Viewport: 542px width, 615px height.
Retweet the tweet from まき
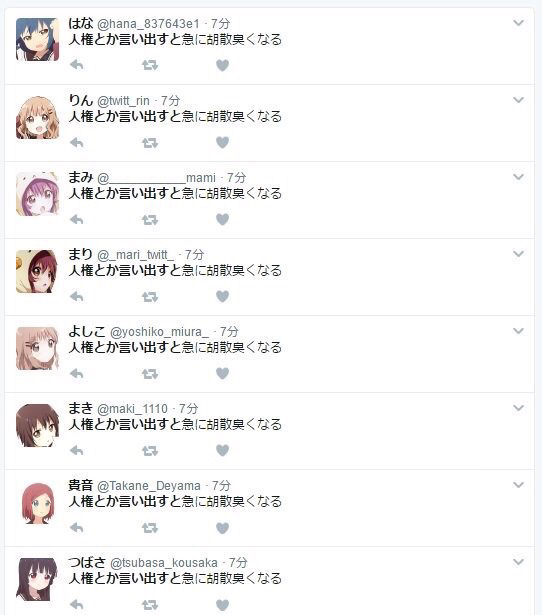pos(150,450)
